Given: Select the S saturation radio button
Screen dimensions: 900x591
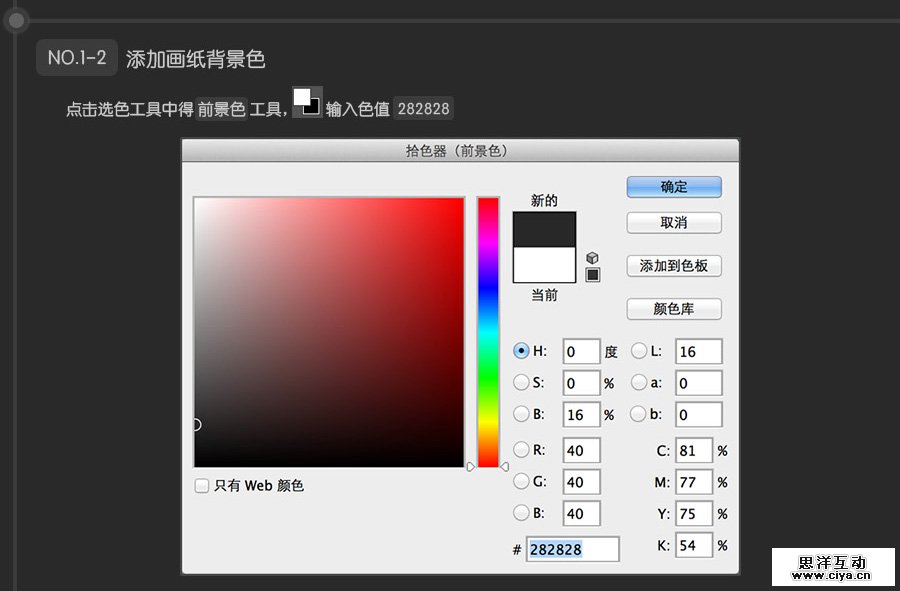Looking at the screenshot, I should coord(522,382).
